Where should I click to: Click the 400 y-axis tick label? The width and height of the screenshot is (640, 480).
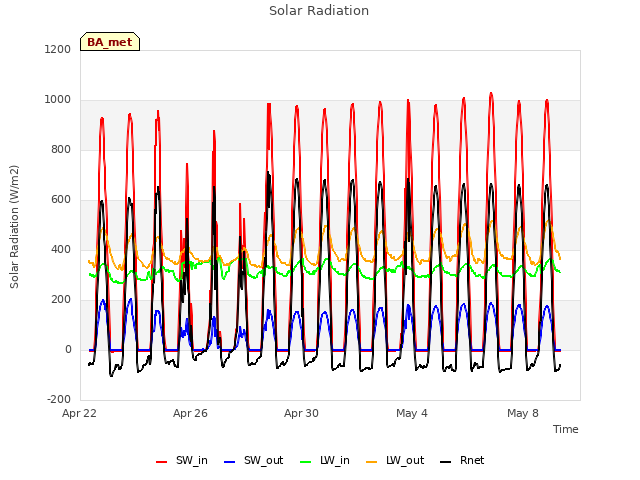tap(61, 250)
